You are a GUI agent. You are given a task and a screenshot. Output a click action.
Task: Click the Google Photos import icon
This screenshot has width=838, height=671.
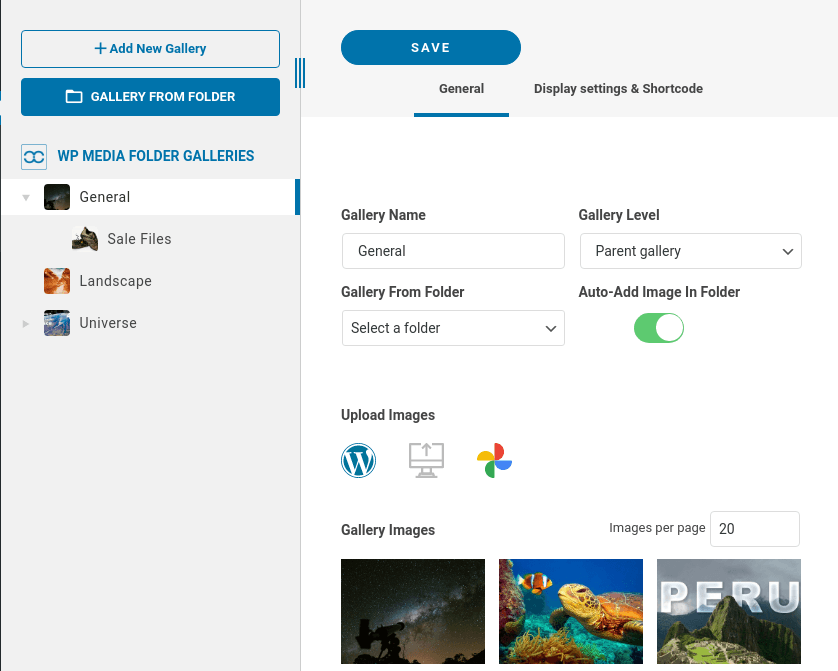coord(494,460)
